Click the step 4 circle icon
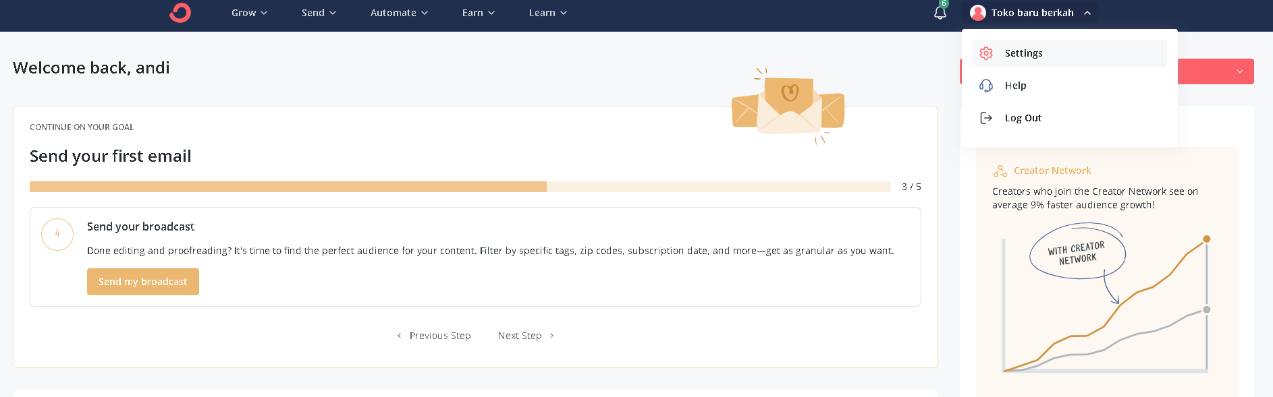 (57, 235)
